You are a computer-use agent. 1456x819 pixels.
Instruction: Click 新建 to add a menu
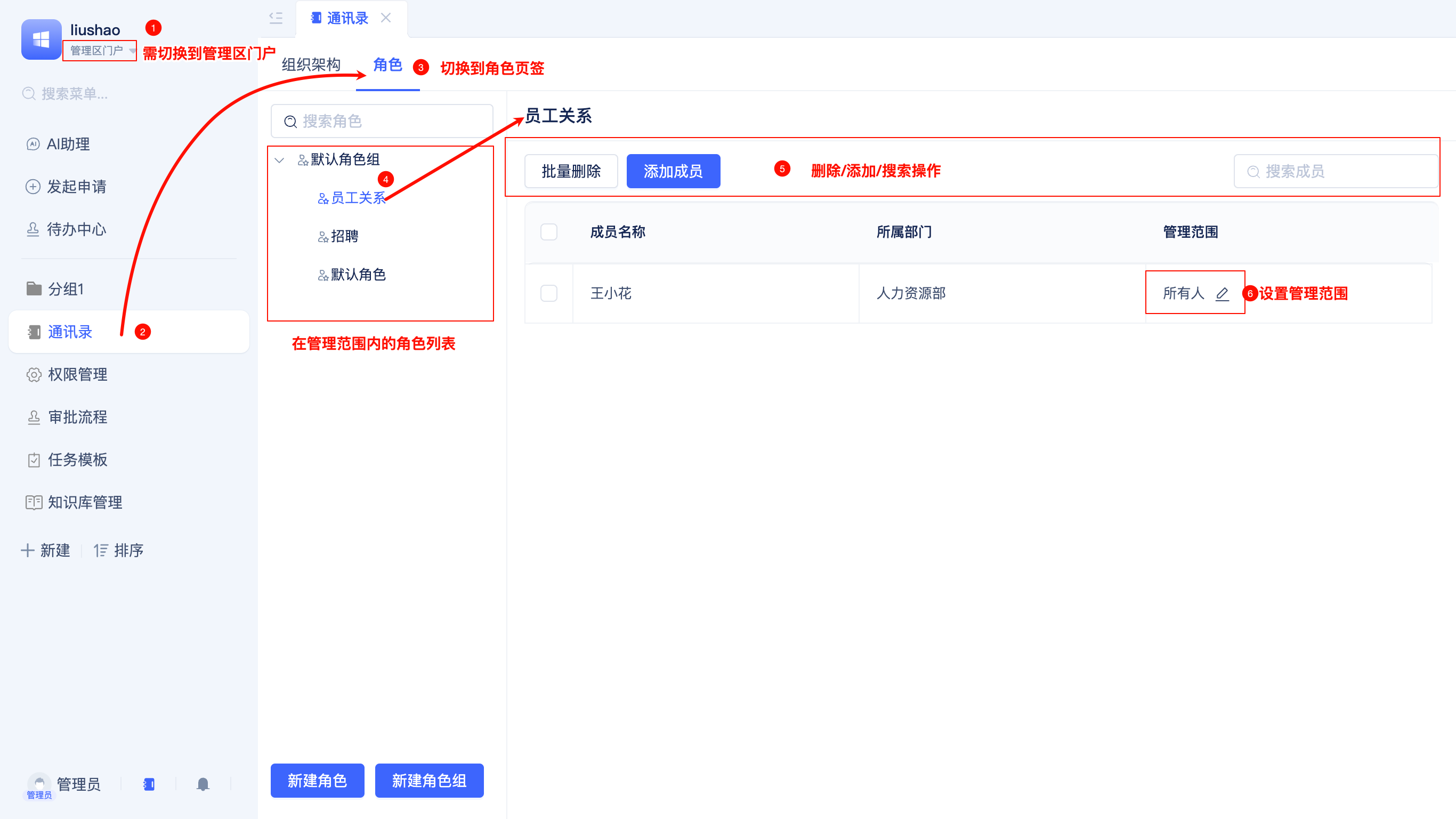(x=46, y=550)
